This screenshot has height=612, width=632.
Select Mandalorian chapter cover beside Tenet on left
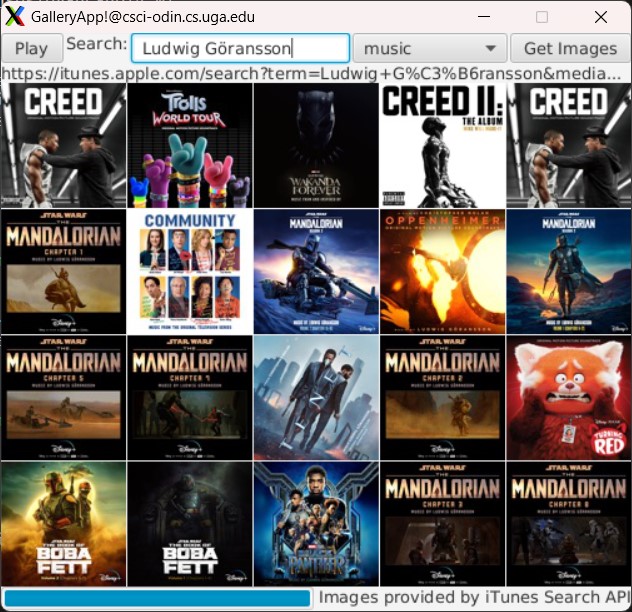[x=190, y=398]
